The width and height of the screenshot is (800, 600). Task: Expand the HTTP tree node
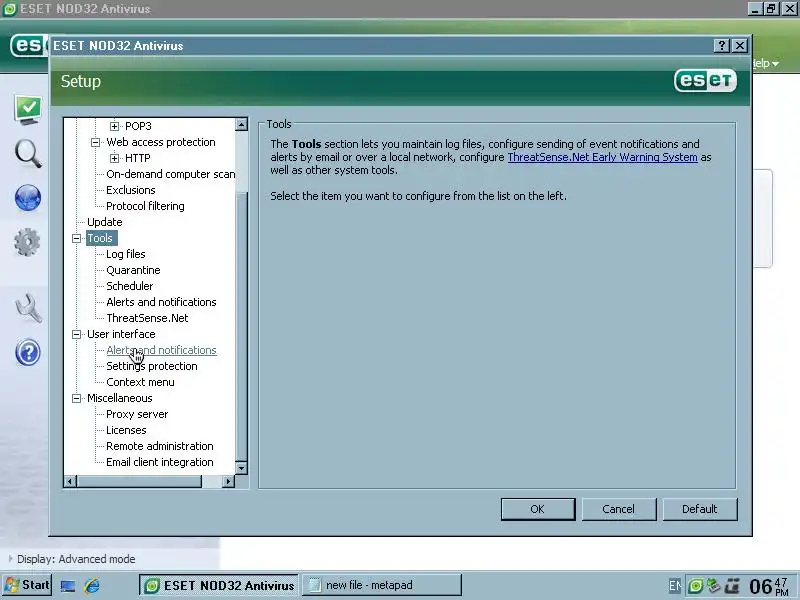coord(114,158)
